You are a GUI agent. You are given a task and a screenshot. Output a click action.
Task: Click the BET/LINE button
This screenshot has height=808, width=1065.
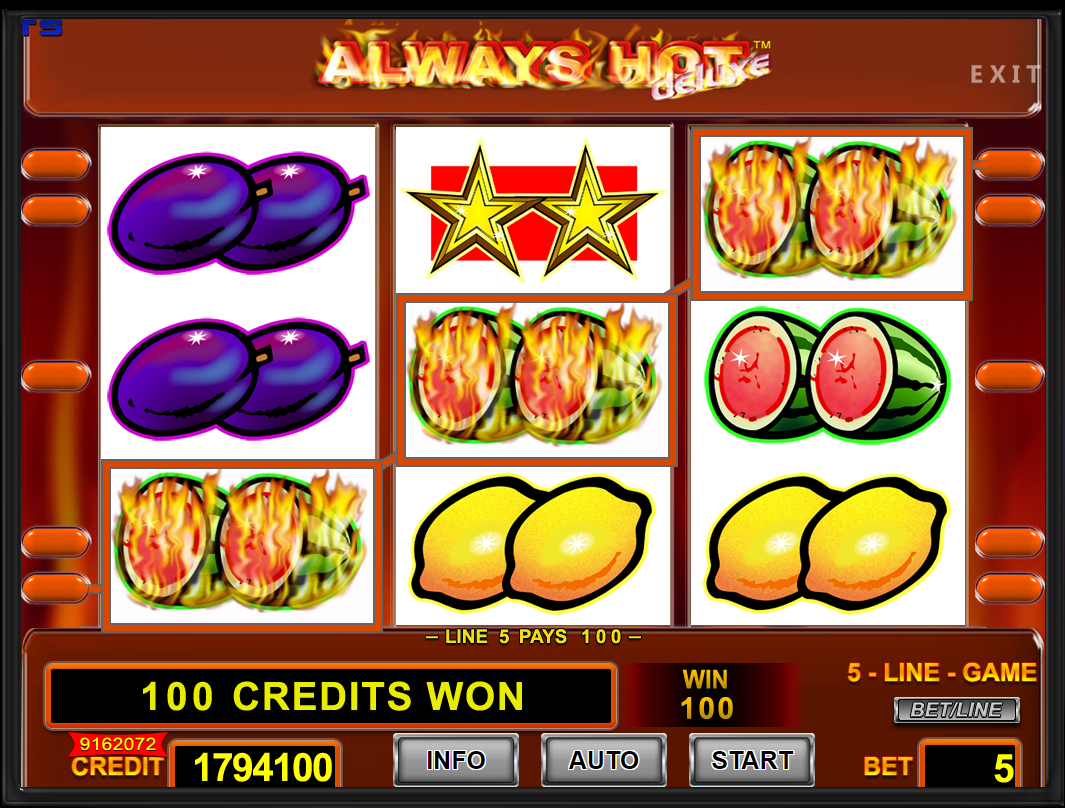pyautogui.click(x=956, y=710)
